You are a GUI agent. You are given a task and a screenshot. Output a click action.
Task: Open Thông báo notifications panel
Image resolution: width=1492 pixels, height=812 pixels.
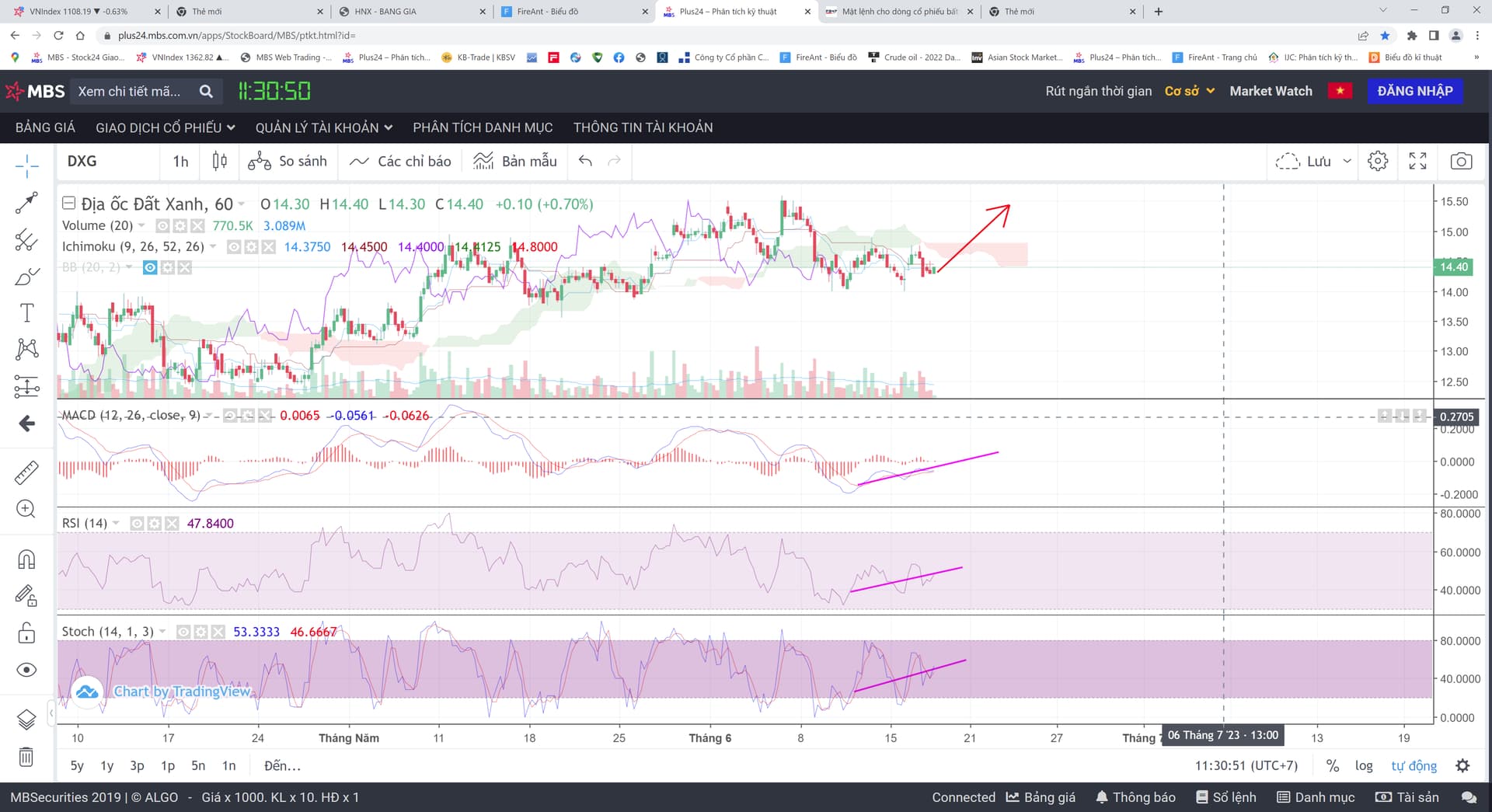(1135, 797)
